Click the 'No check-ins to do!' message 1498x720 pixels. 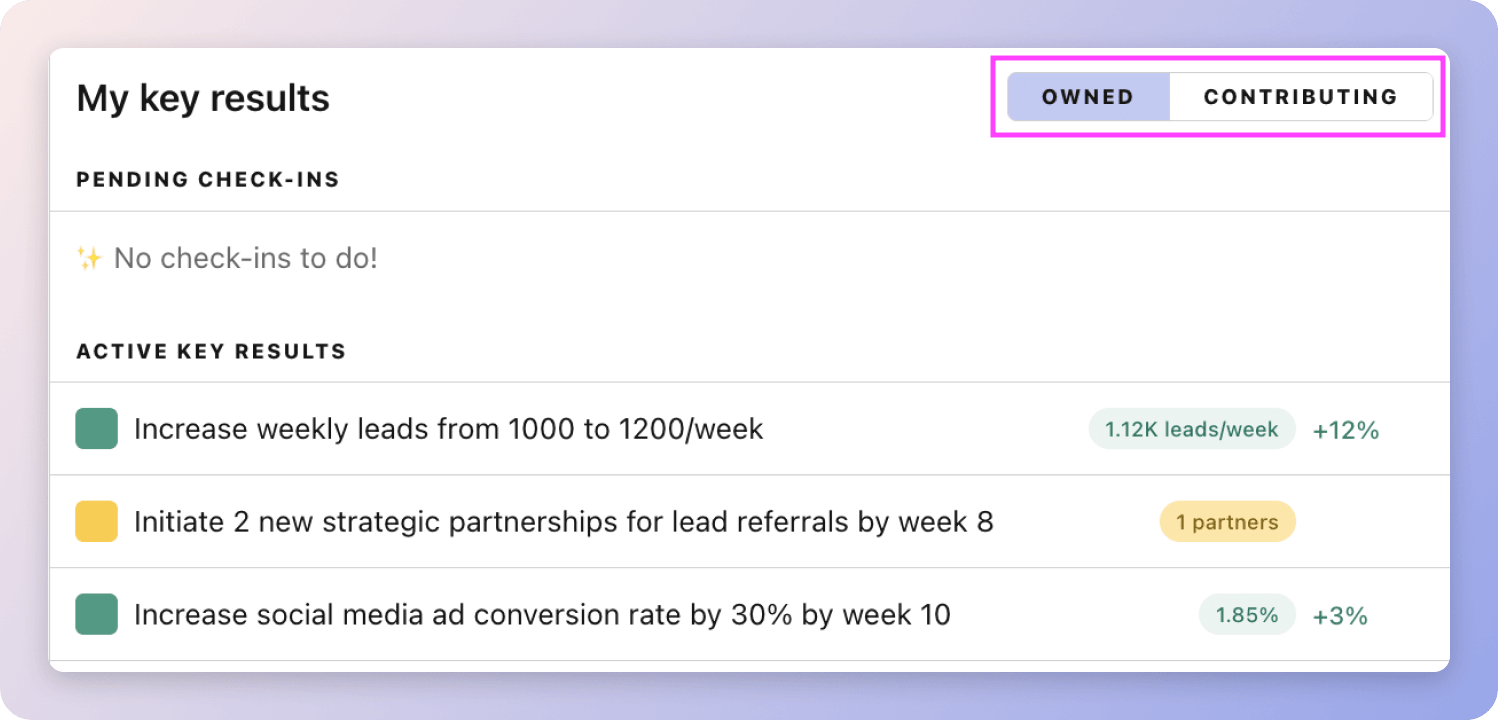(x=245, y=259)
